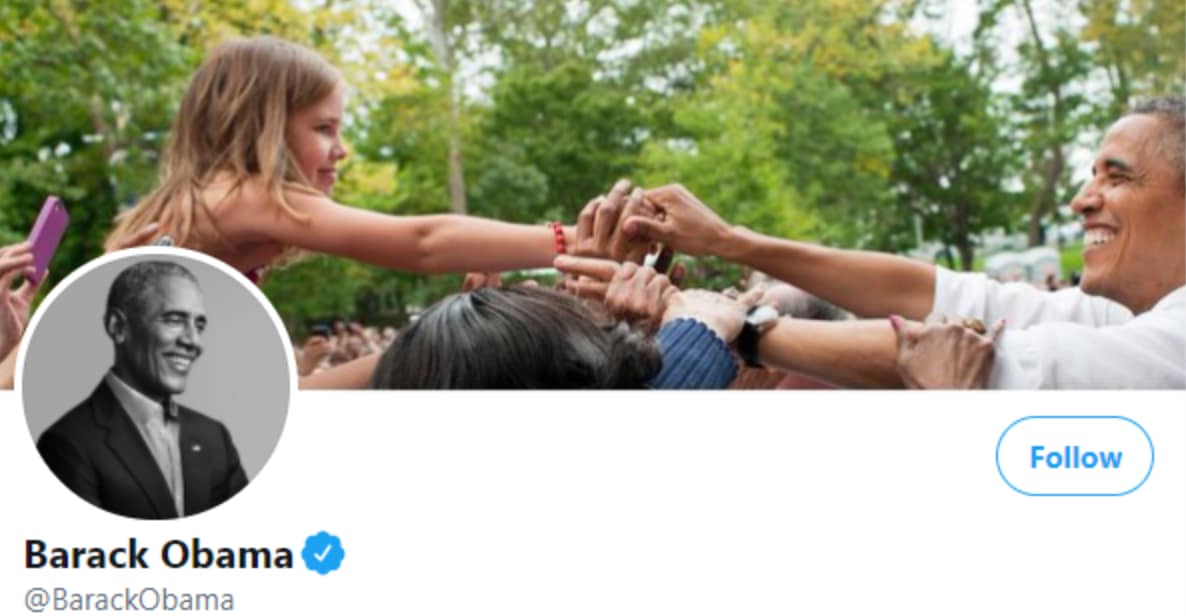1186x616 pixels.
Task: Click the pink phone in the banner
Action: 47,238
